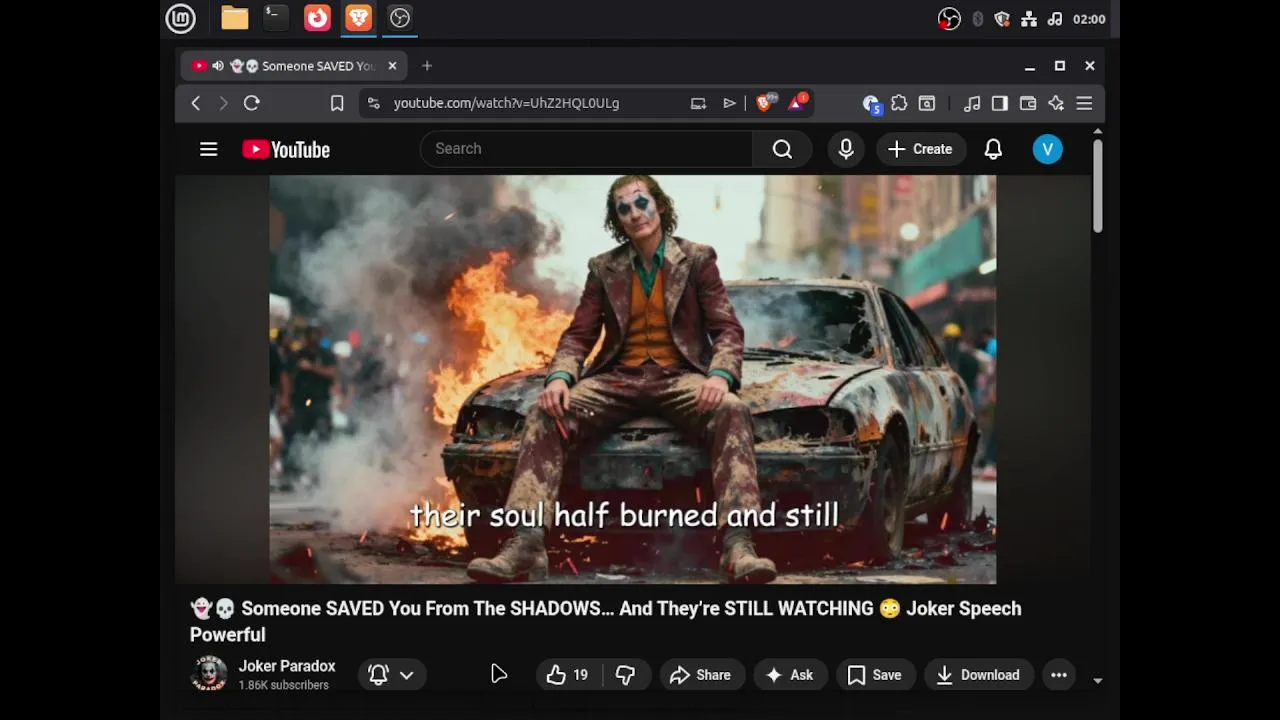Pause the video by clicking the player
The image size is (1280, 720).
pos(632,379)
